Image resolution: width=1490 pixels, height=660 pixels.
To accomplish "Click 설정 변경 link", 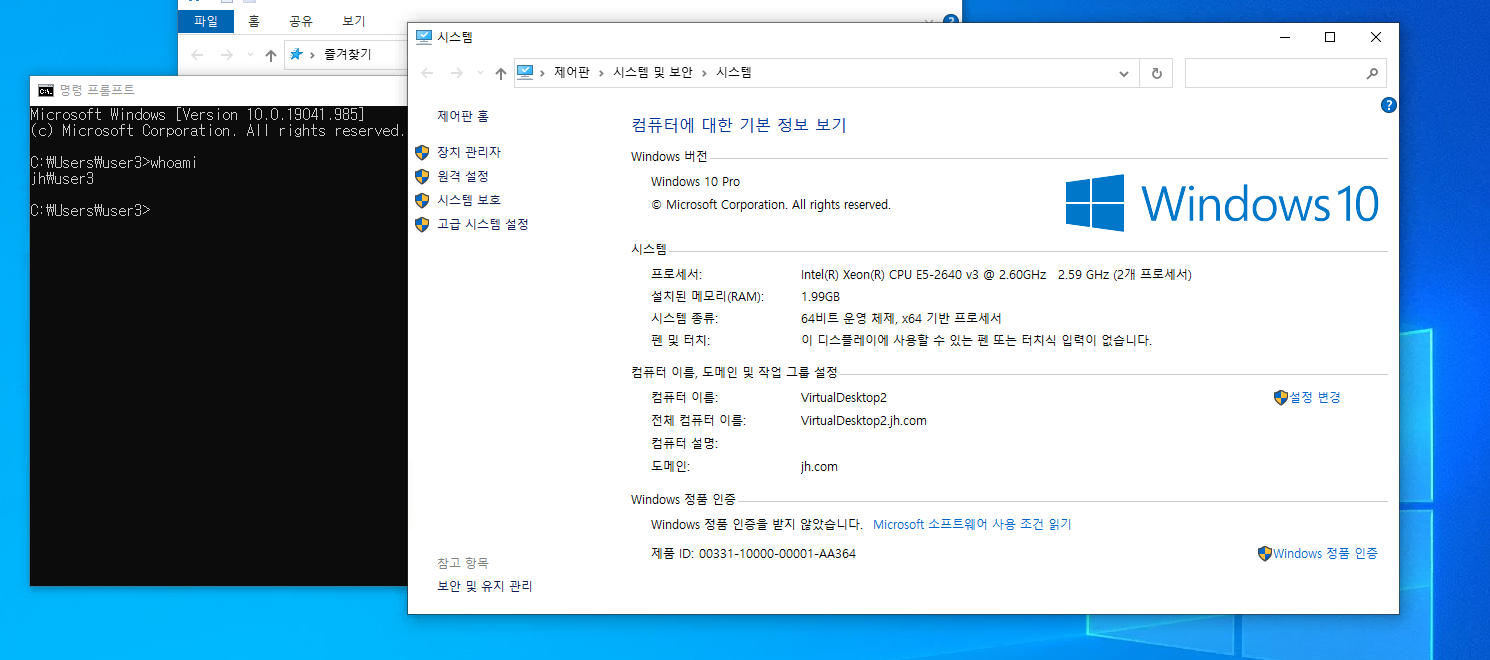I will coord(1315,397).
